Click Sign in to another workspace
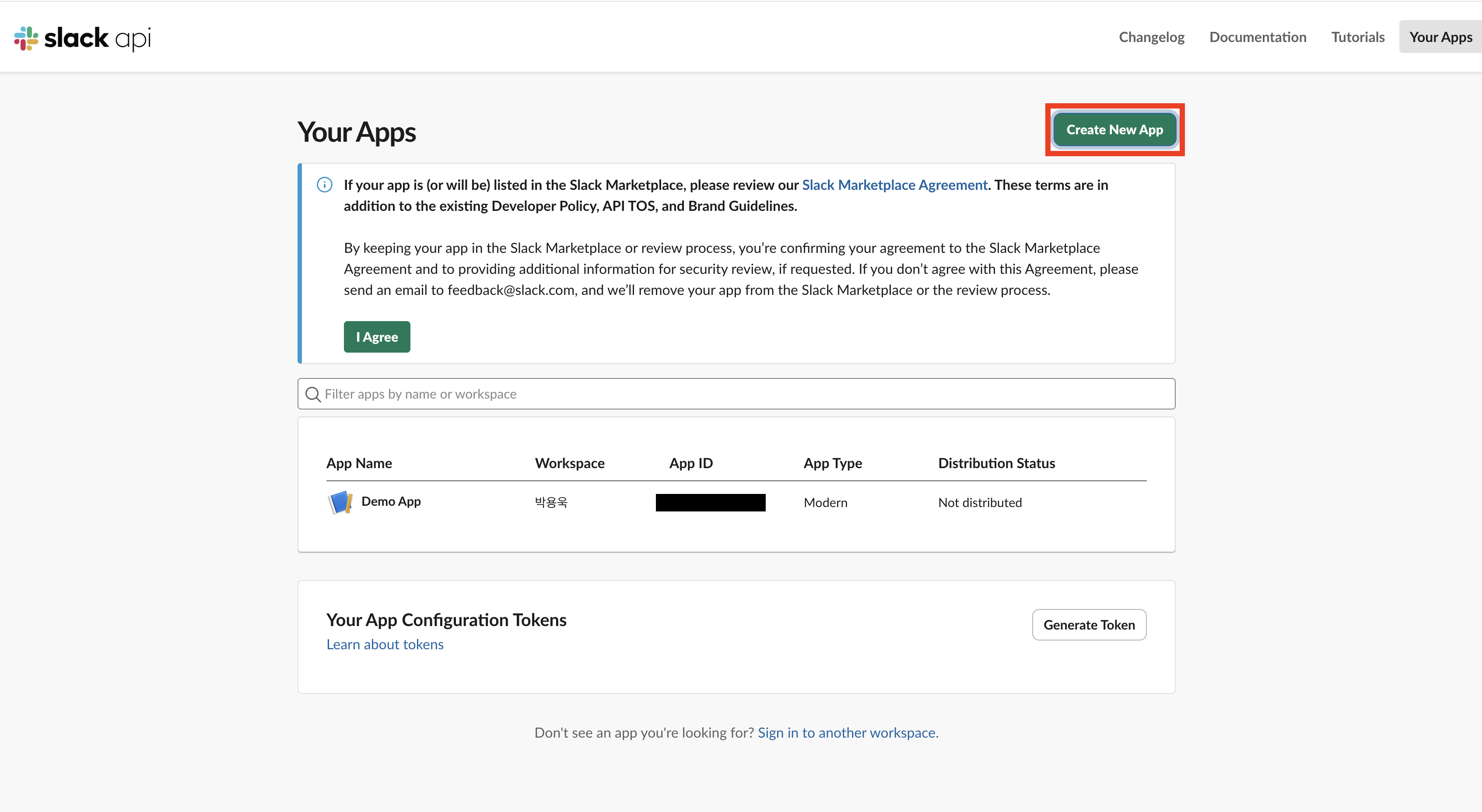 coord(846,732)
